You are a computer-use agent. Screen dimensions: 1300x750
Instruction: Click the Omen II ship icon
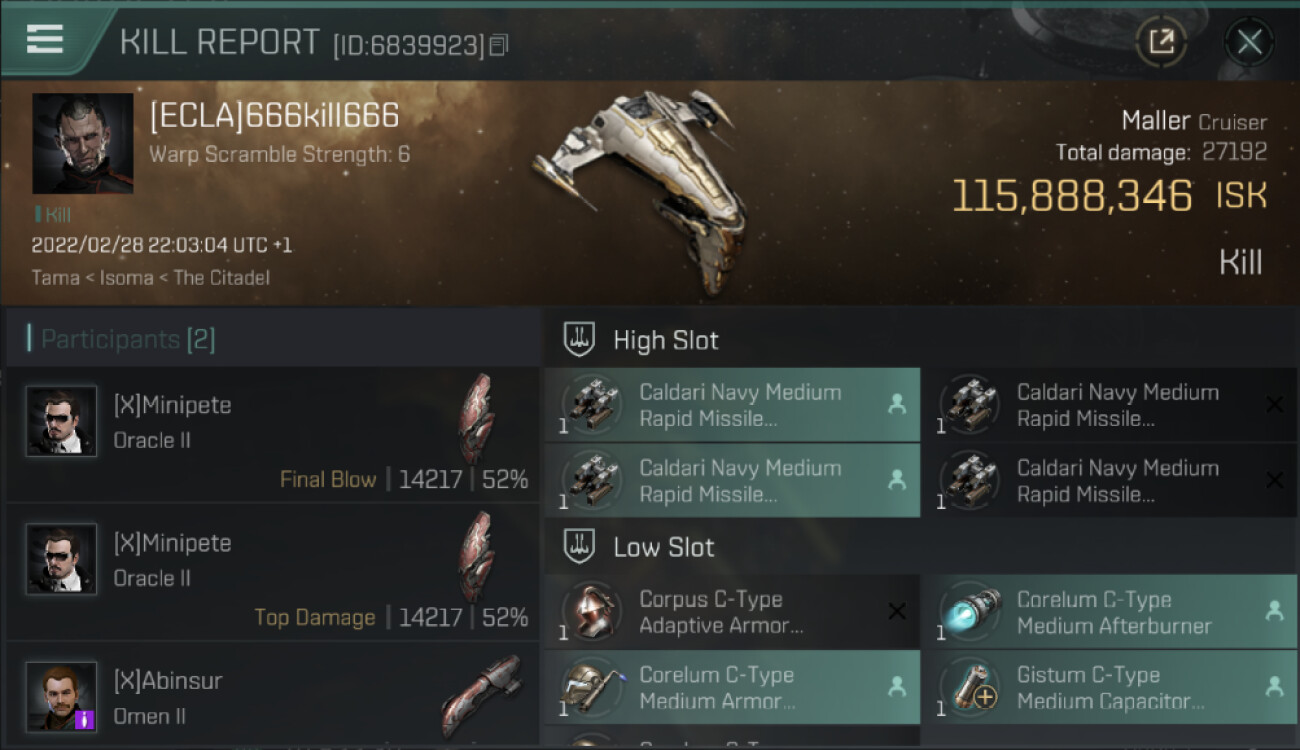coord(482,696)
